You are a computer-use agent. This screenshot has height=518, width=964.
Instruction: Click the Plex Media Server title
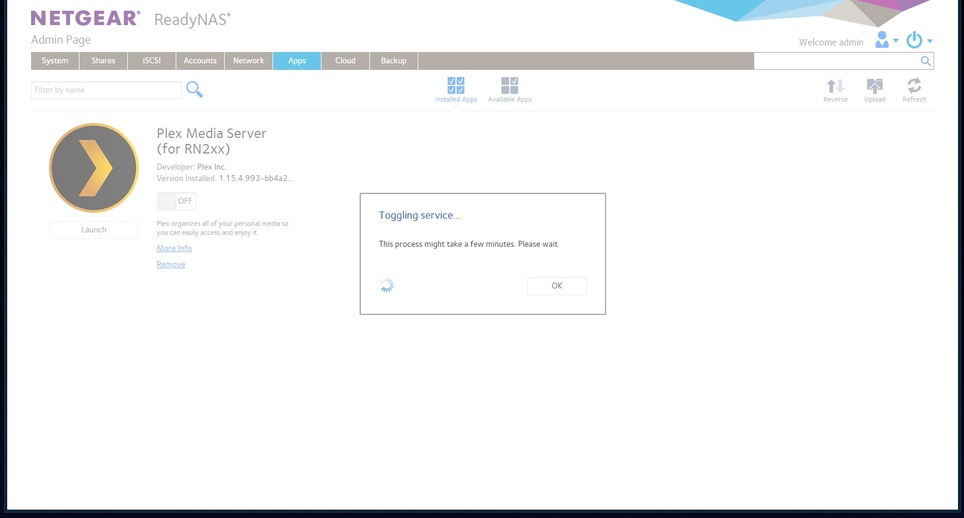(211, 141)
